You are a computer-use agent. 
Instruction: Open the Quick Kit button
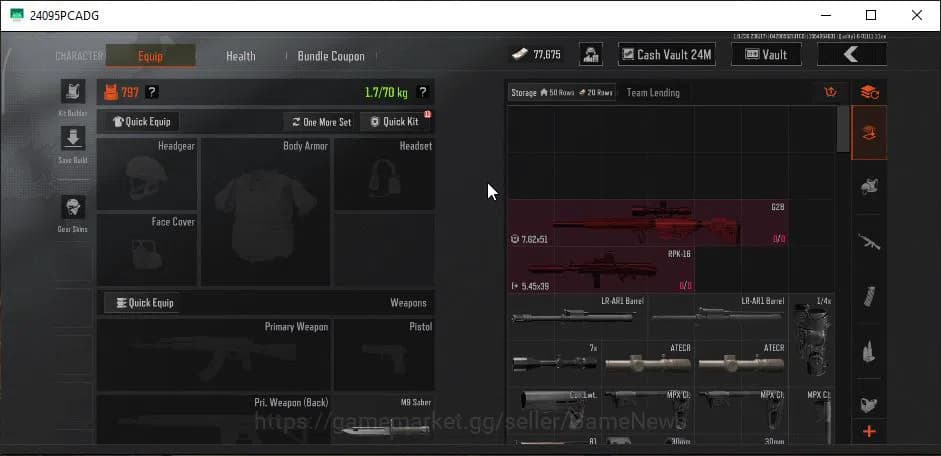click(395, 122)
